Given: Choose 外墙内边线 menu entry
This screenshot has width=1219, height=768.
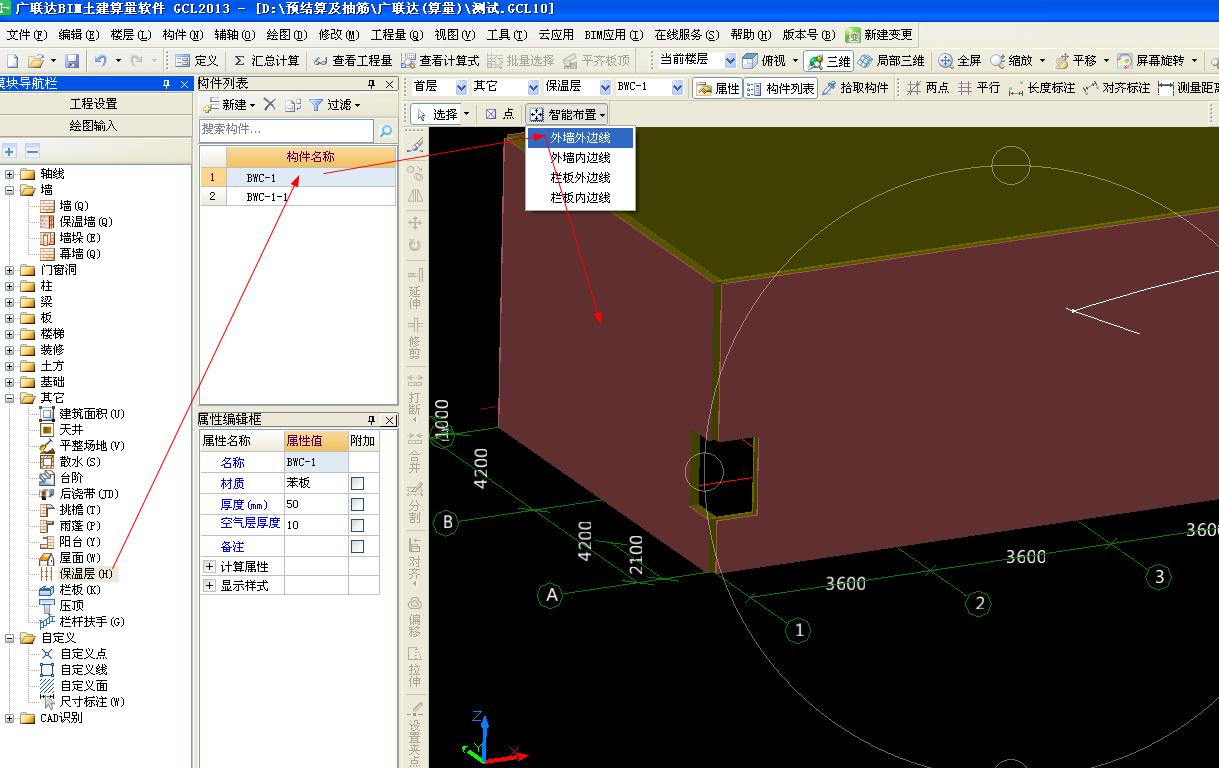Looking at the screenshot, I should [581, 158].
